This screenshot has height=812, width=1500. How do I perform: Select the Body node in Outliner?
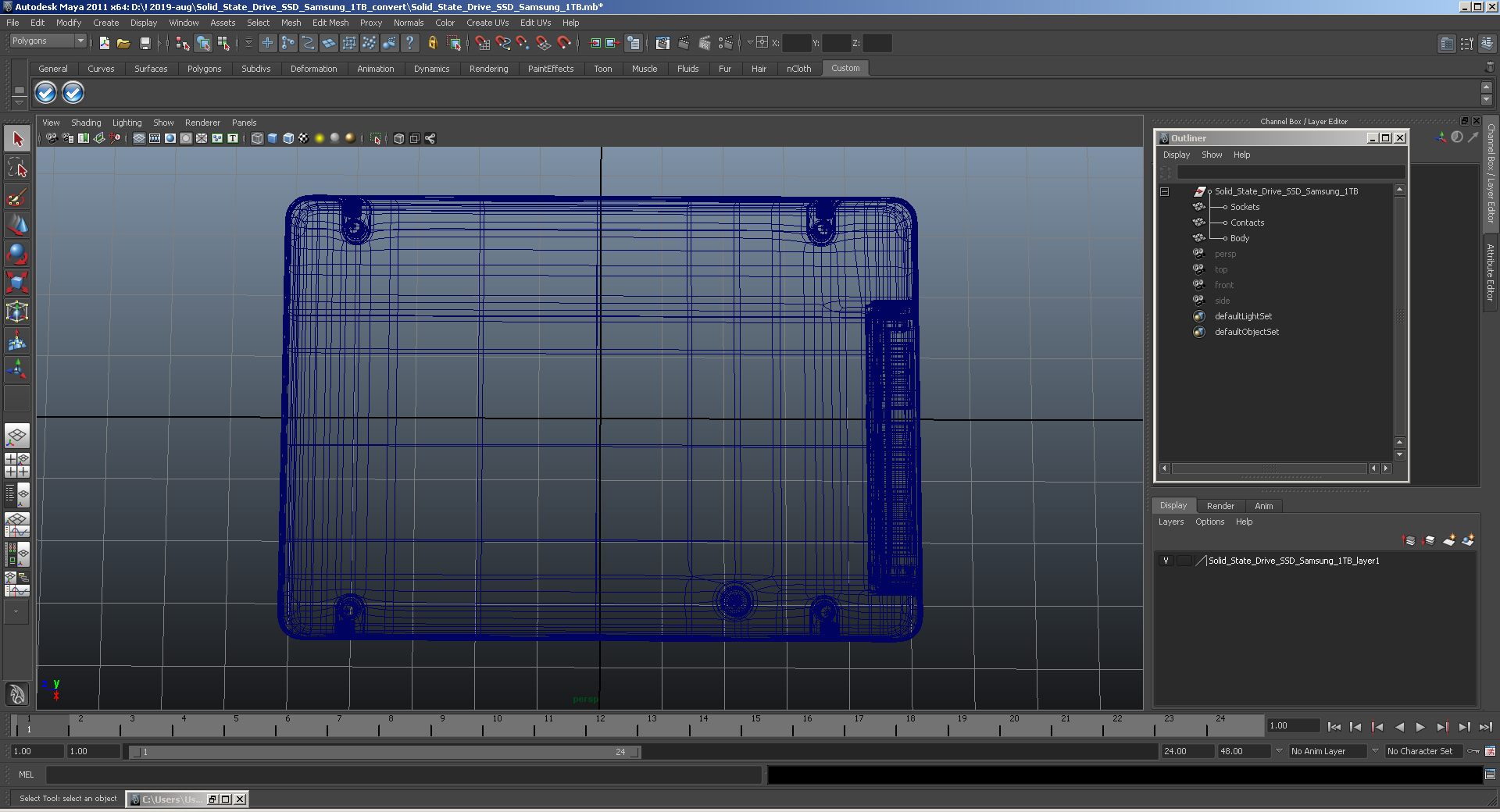tap(1240, 238)
